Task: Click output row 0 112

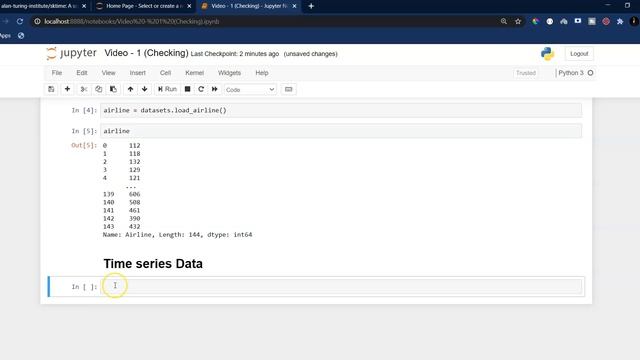Action: [x=122, y=145]
